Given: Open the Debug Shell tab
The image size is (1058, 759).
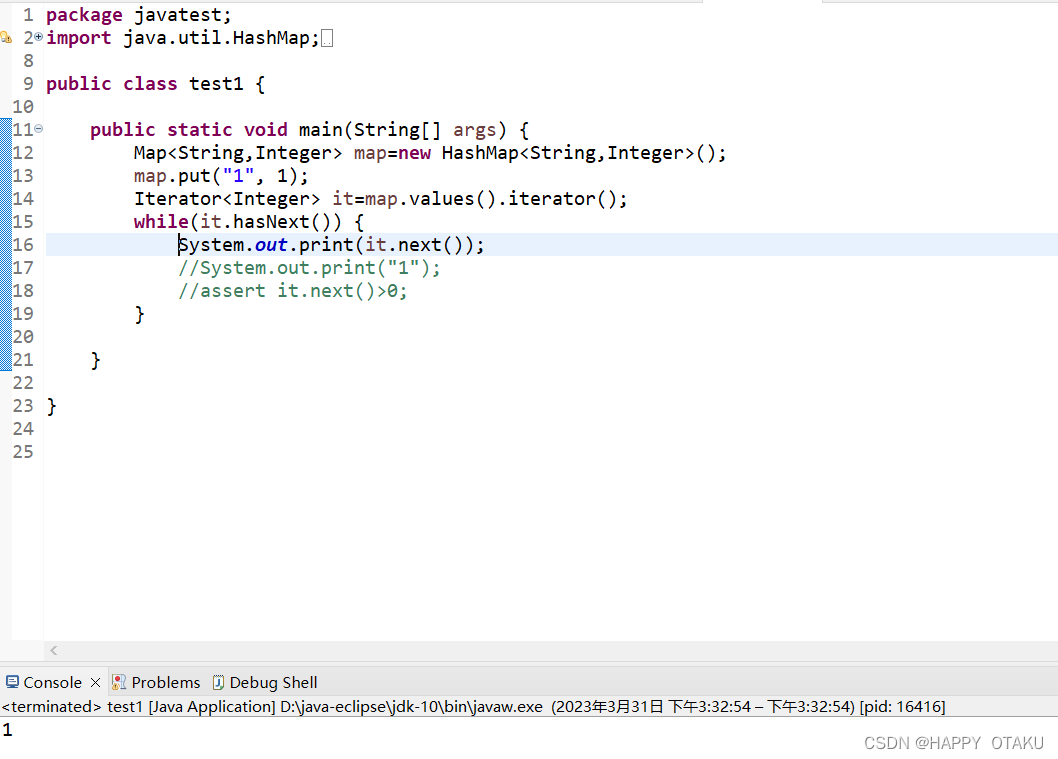Looking at the screenshot, I should (x=272, y=682).
